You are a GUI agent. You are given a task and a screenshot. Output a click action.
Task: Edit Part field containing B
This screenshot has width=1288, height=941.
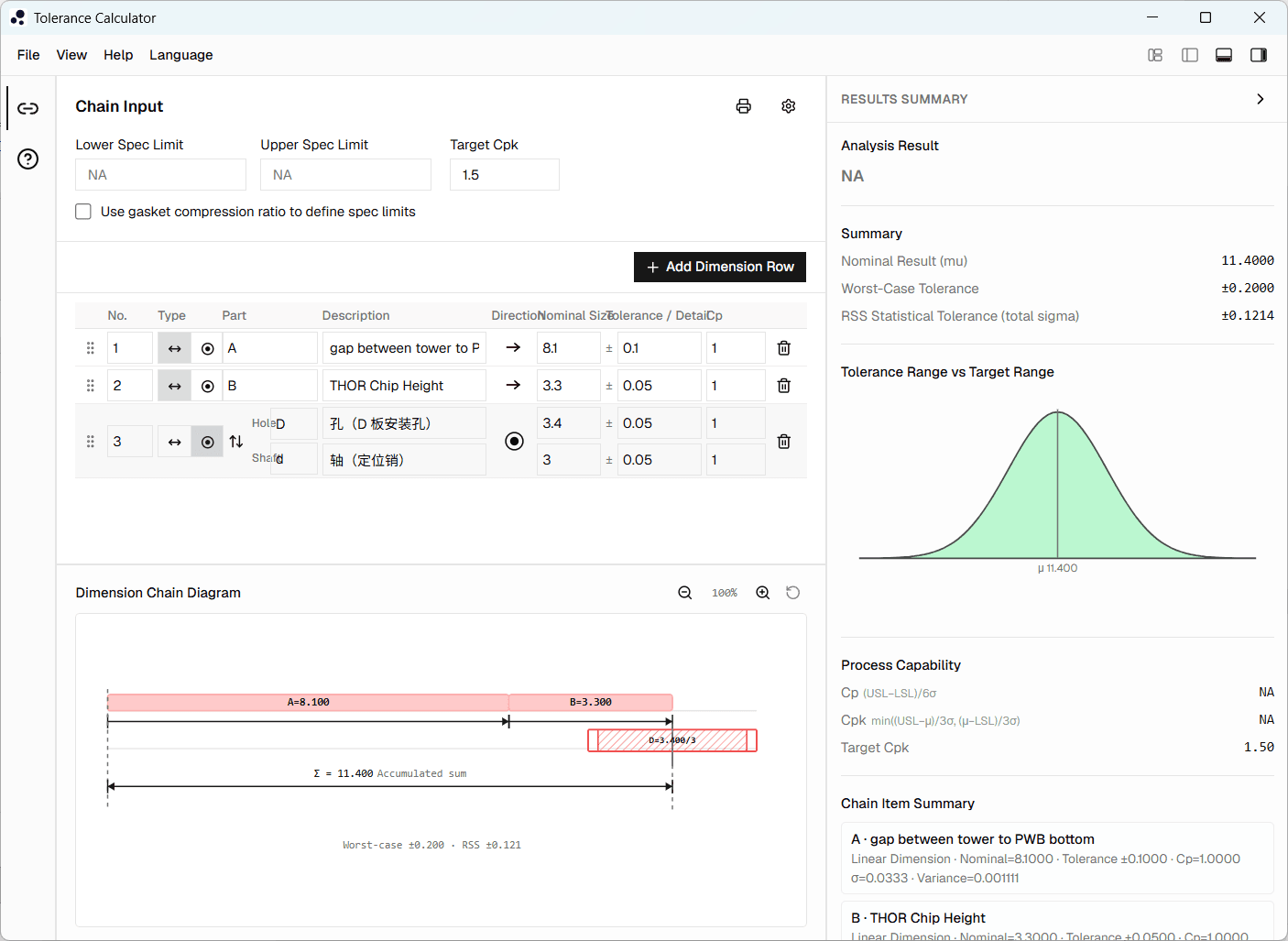pyautogui.click(x=270, y=386)
